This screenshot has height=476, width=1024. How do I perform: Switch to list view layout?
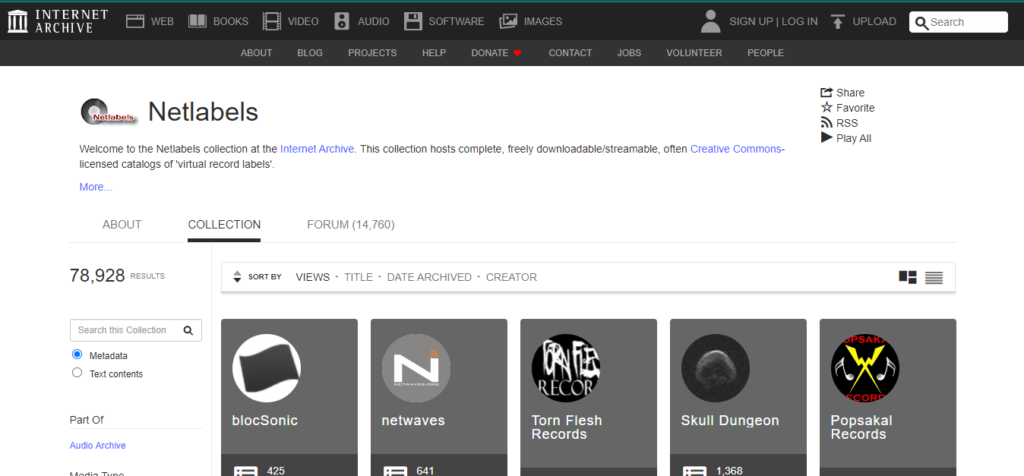934,278
